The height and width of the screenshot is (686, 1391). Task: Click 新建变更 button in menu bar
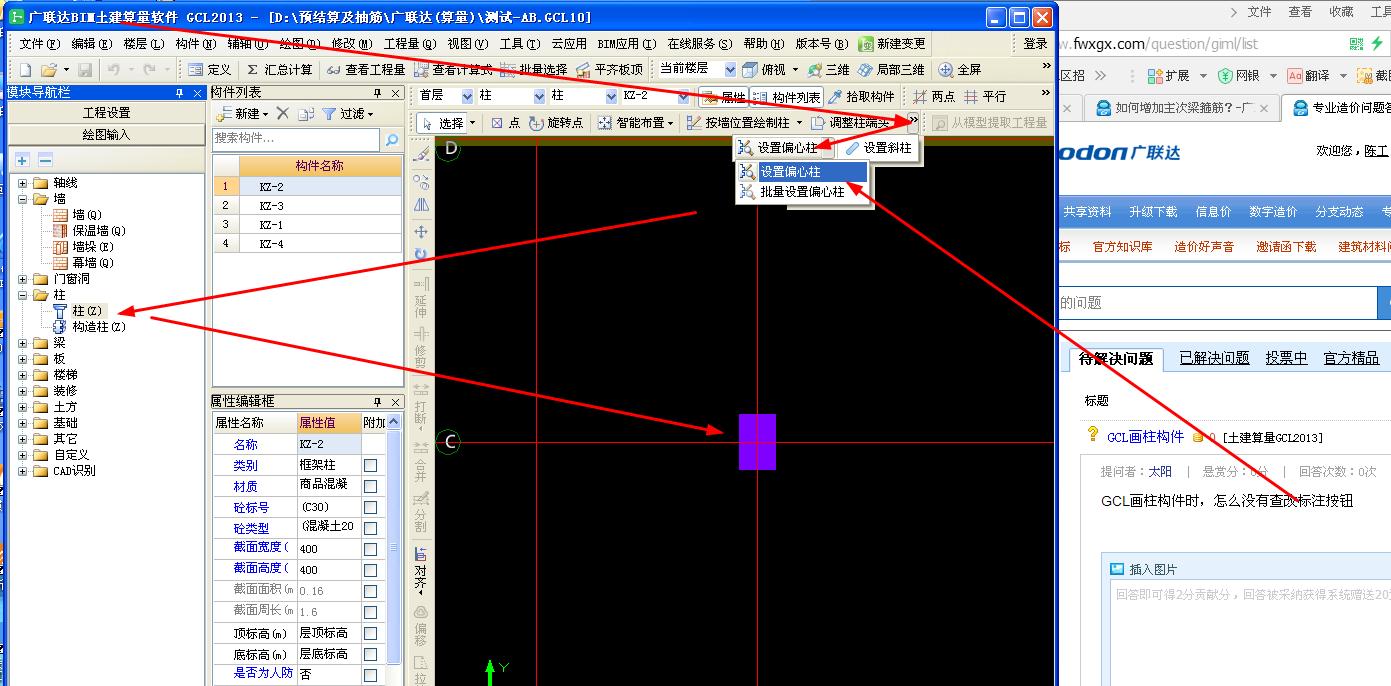(x=892, y=44)
